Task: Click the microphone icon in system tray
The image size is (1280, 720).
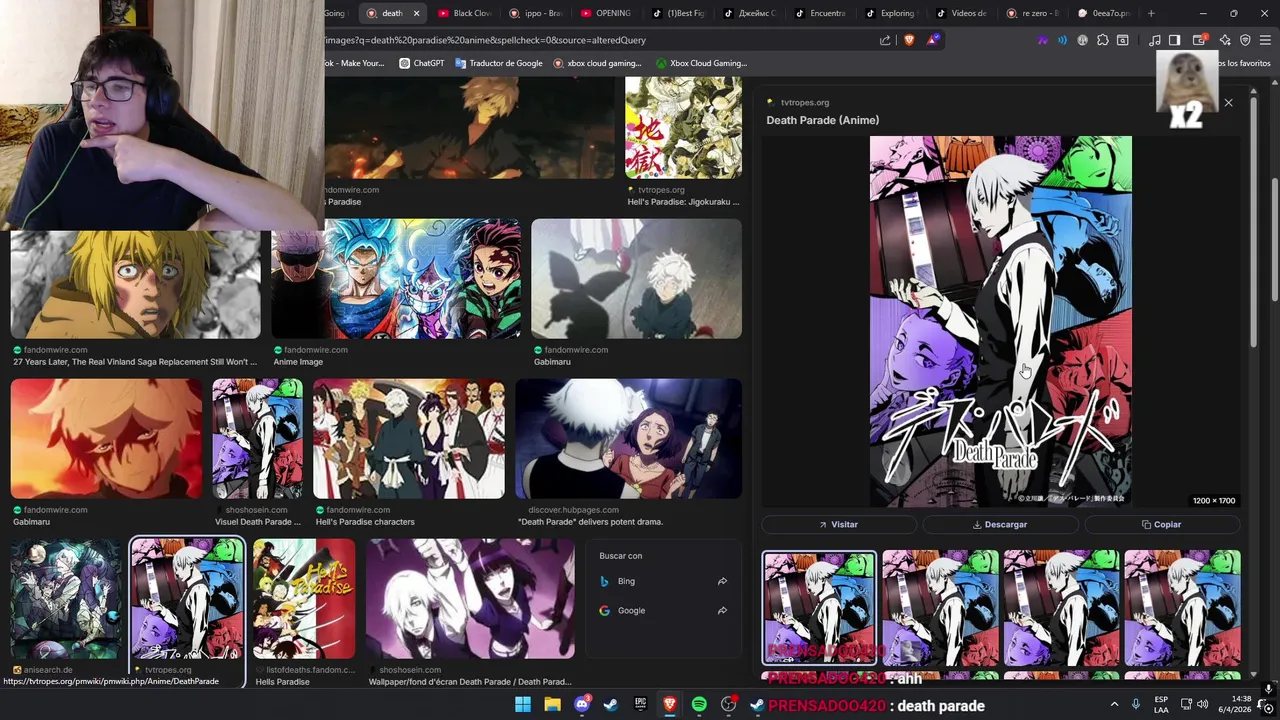Action: coord(1136,705)
